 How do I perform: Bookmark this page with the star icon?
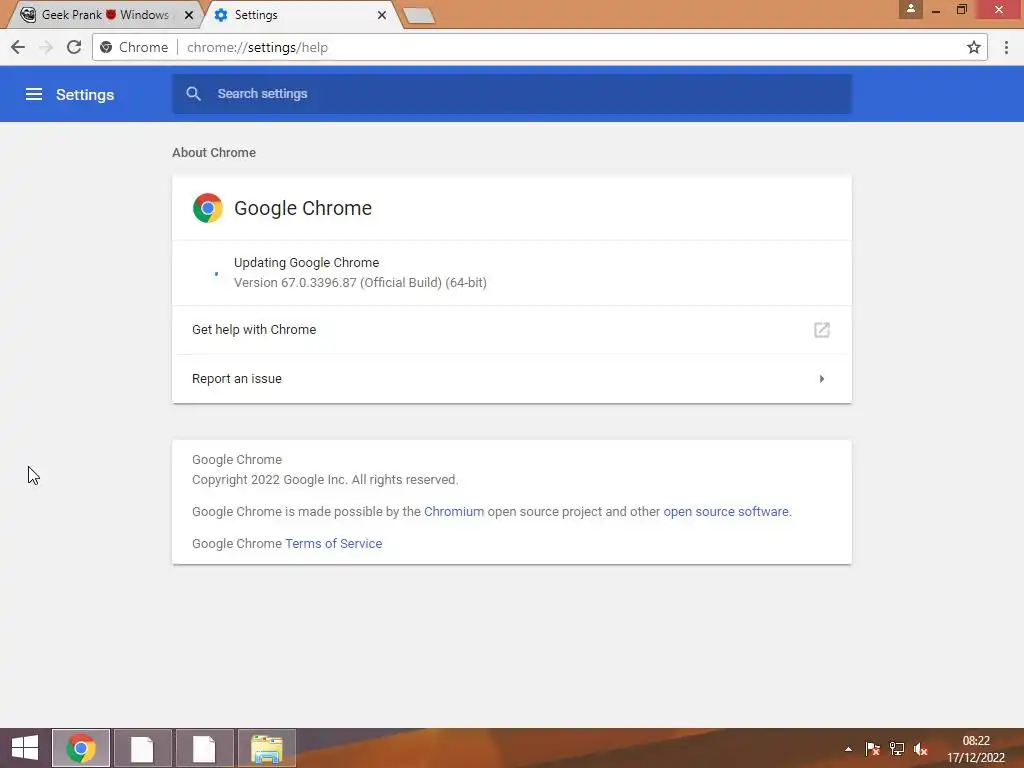[974, 47]
